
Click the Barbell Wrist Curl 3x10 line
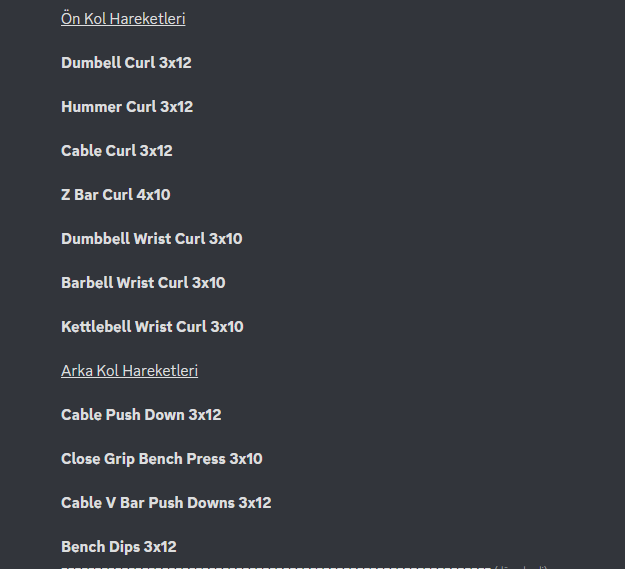coord(143,283)
